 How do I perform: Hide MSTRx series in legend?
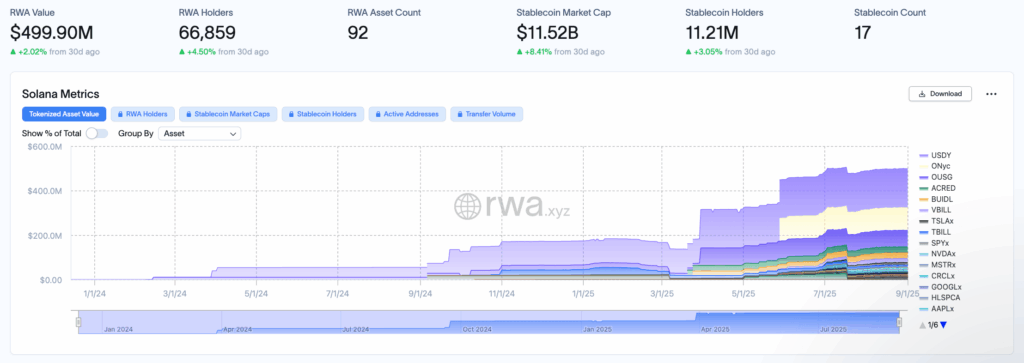(938, 265)
